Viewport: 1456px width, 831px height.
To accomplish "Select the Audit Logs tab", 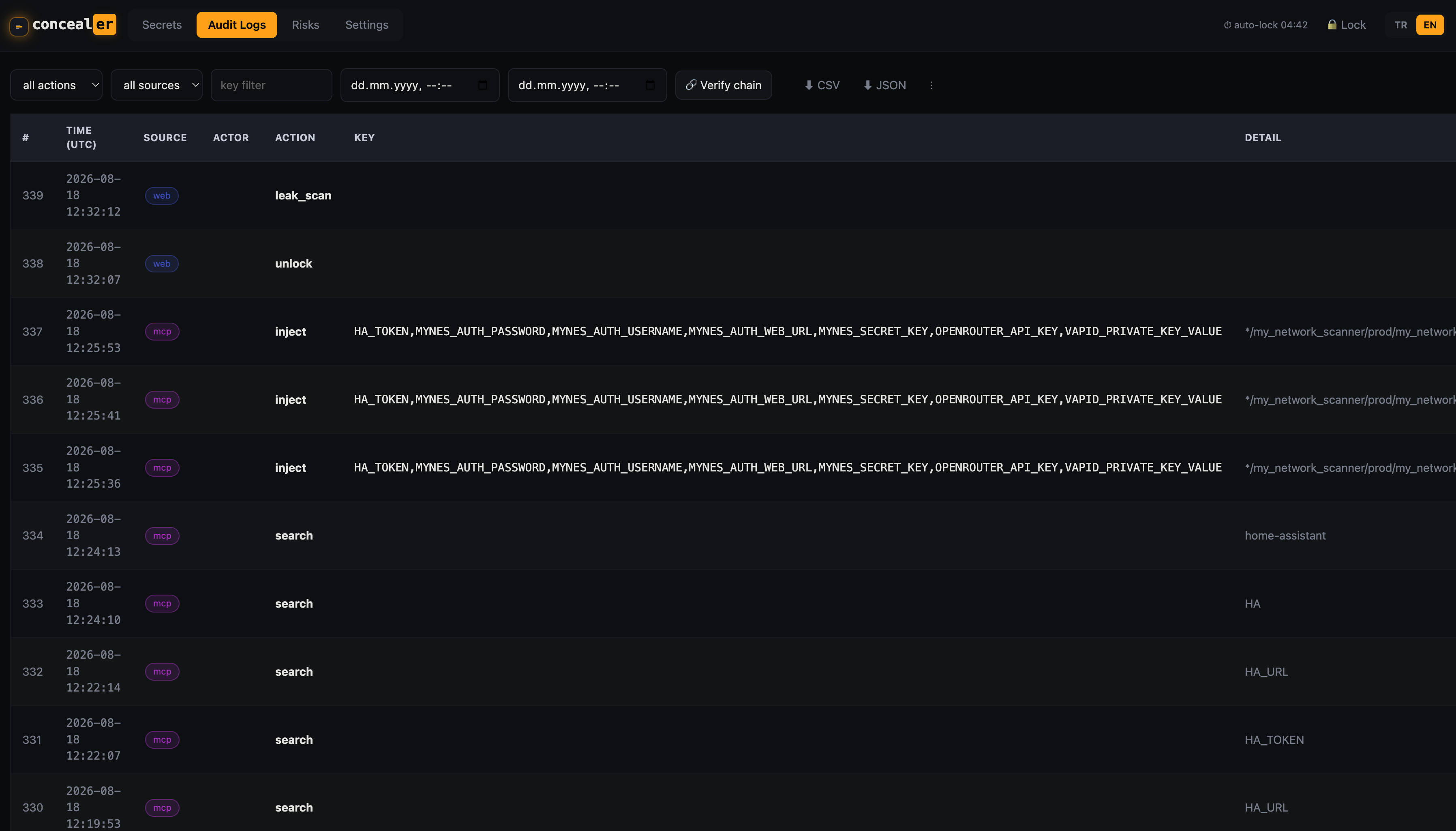I will 237,25.
